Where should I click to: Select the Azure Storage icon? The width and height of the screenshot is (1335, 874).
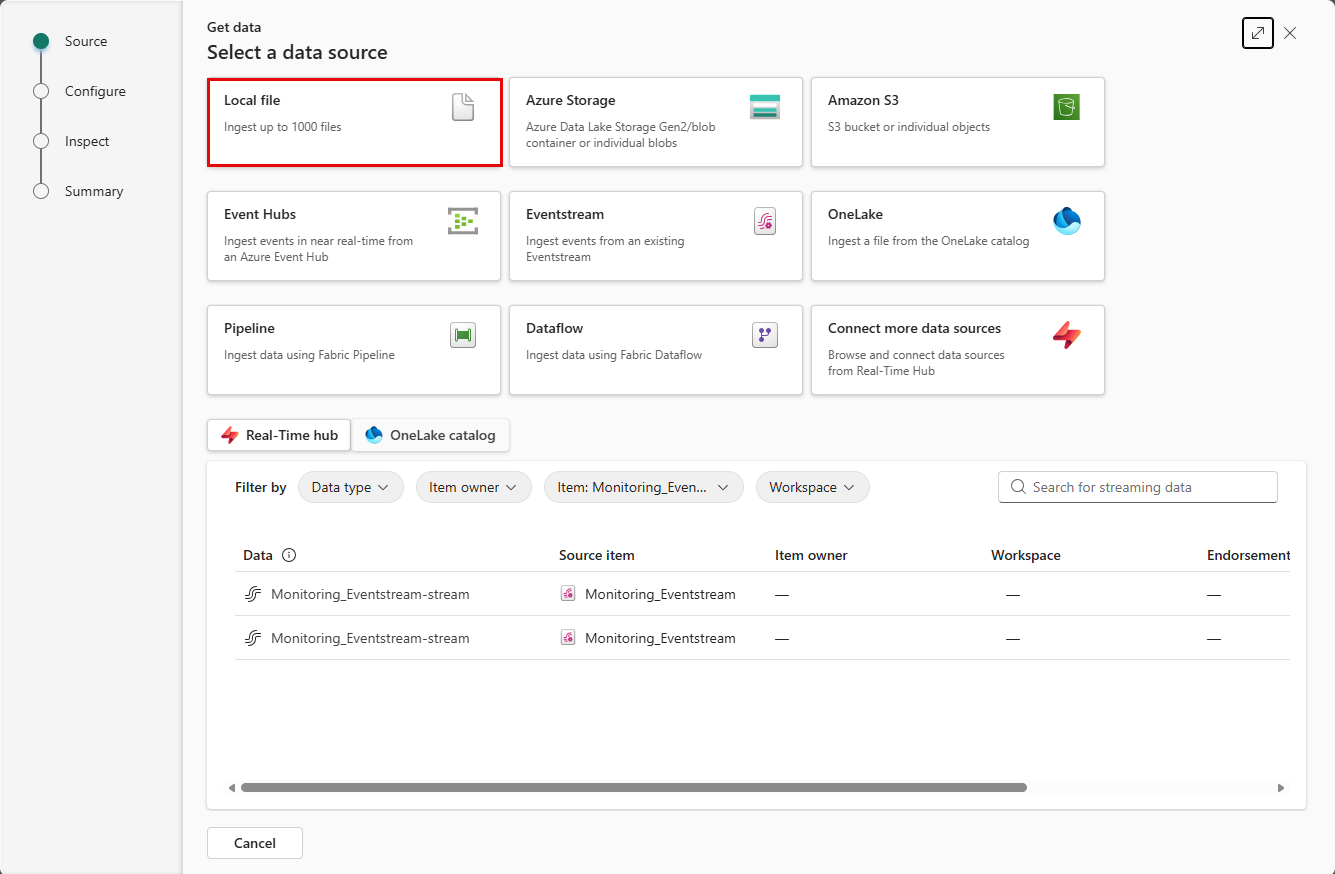(x=765, y=107)
